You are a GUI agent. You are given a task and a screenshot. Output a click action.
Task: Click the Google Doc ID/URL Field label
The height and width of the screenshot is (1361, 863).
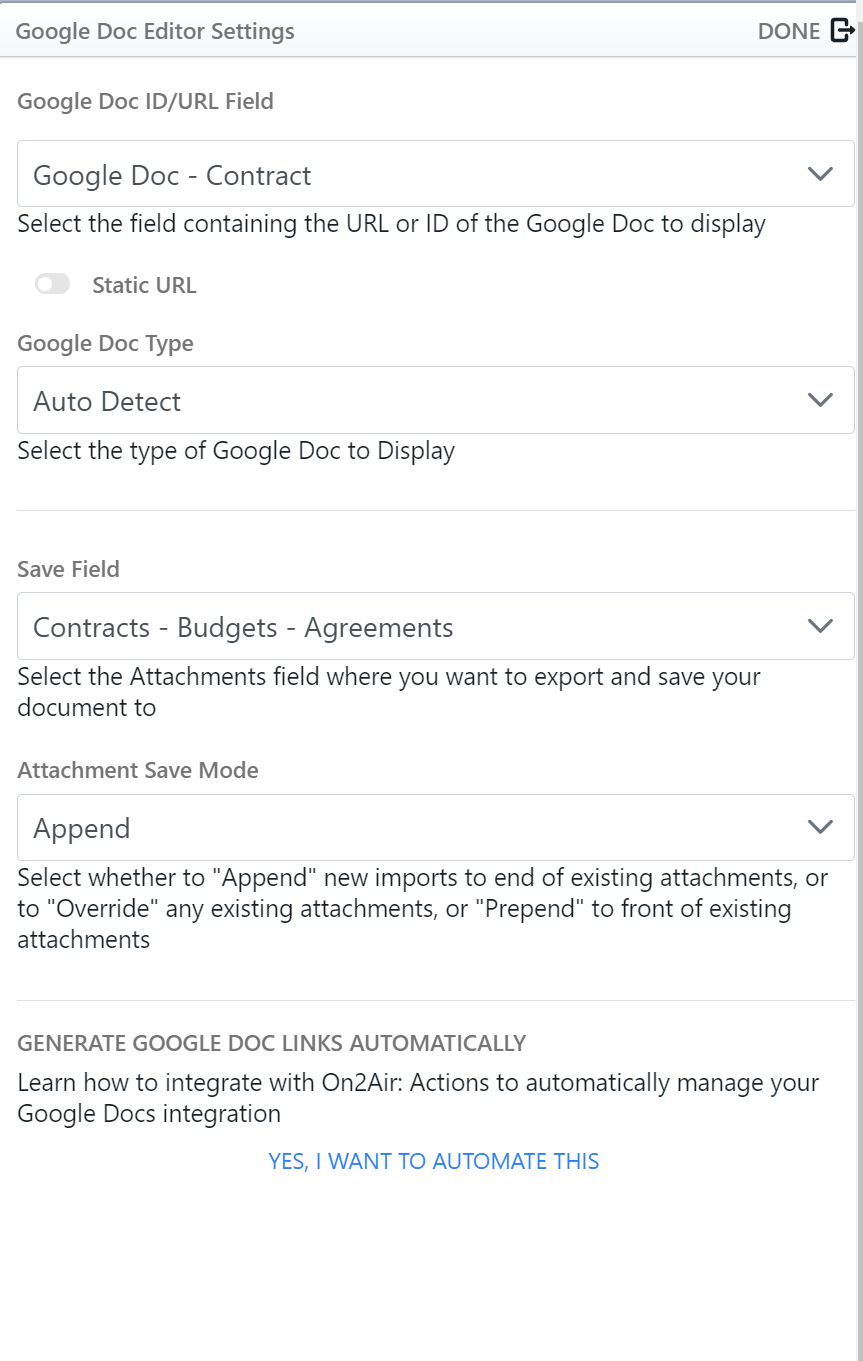click(x=145, y=101)
